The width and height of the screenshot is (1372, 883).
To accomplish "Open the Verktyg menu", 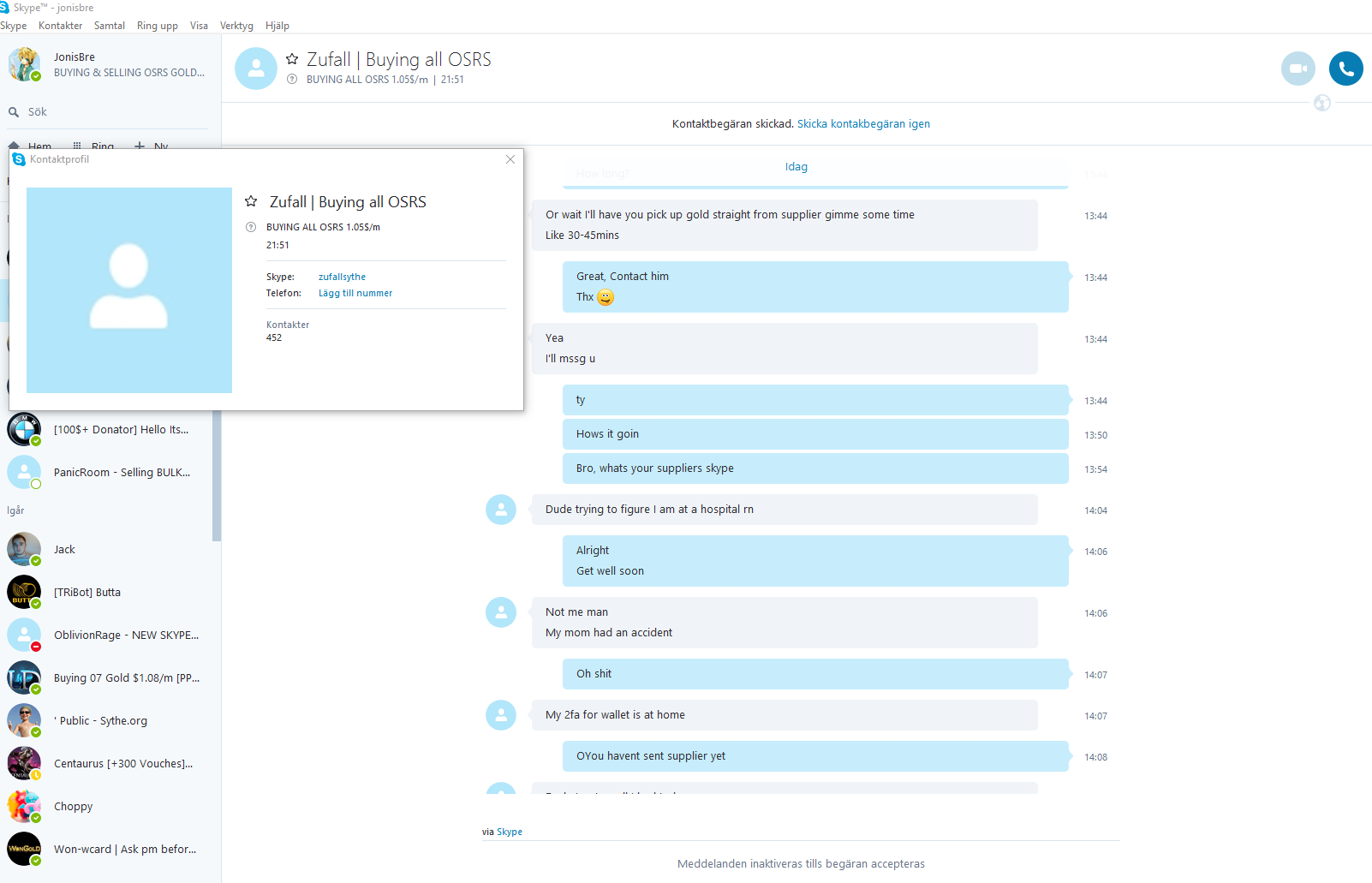I will click(x=236, y=26).
